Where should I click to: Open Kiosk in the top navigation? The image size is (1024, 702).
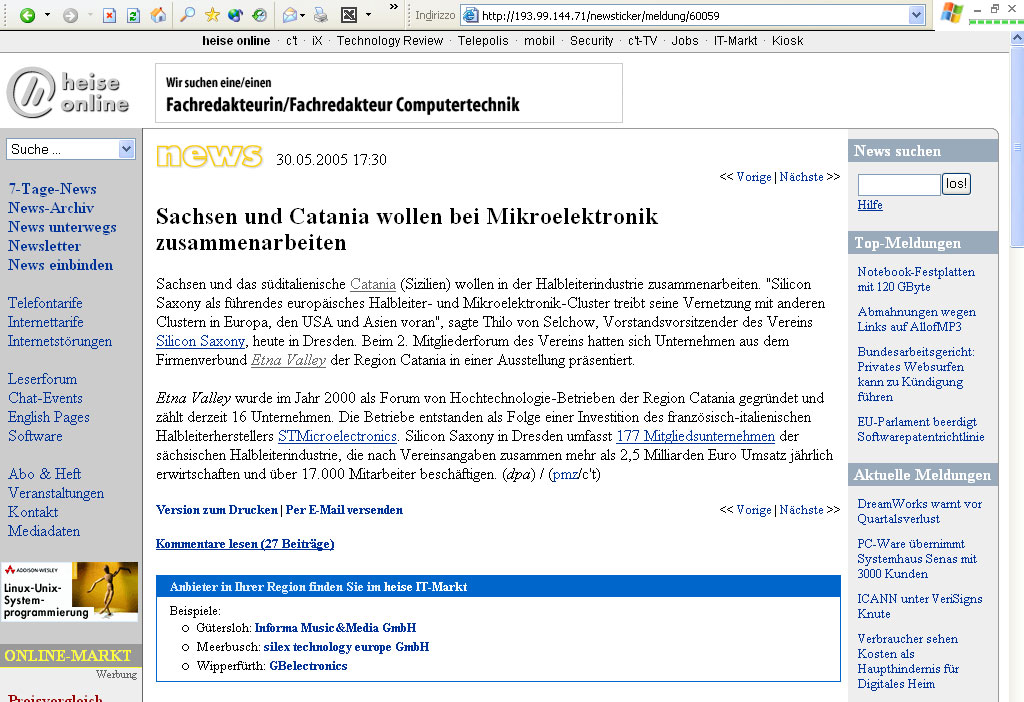(788, 40)
